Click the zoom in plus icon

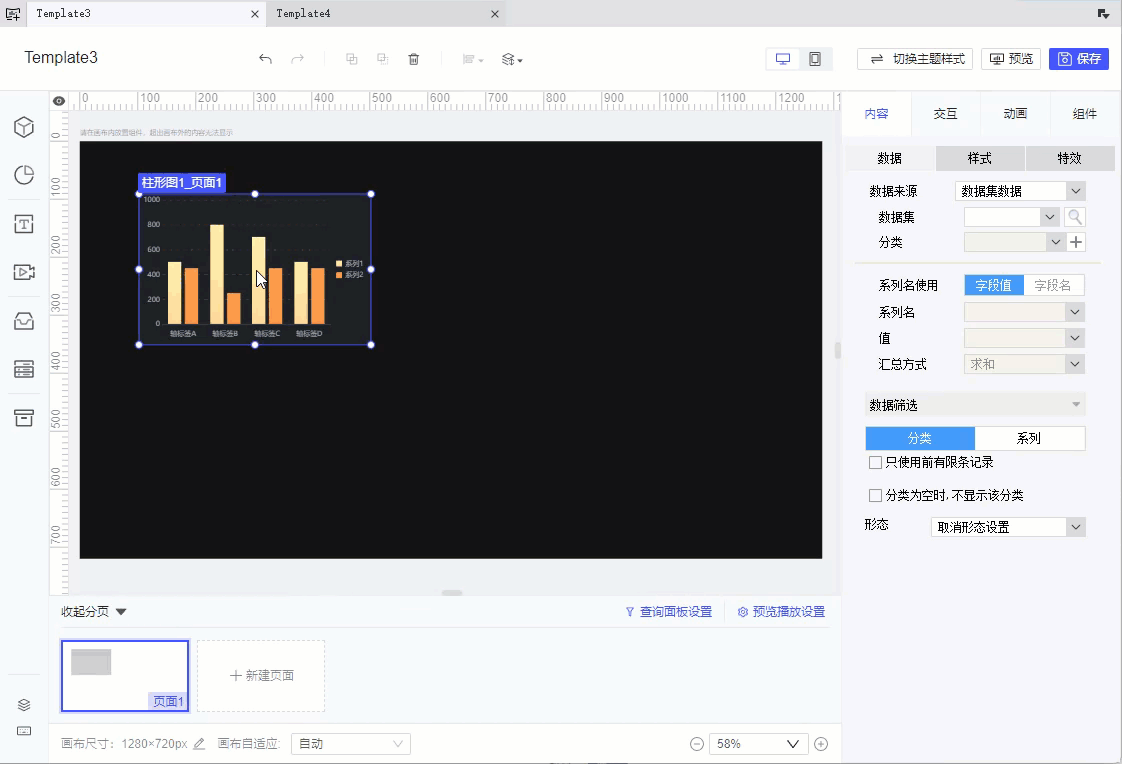821,744
